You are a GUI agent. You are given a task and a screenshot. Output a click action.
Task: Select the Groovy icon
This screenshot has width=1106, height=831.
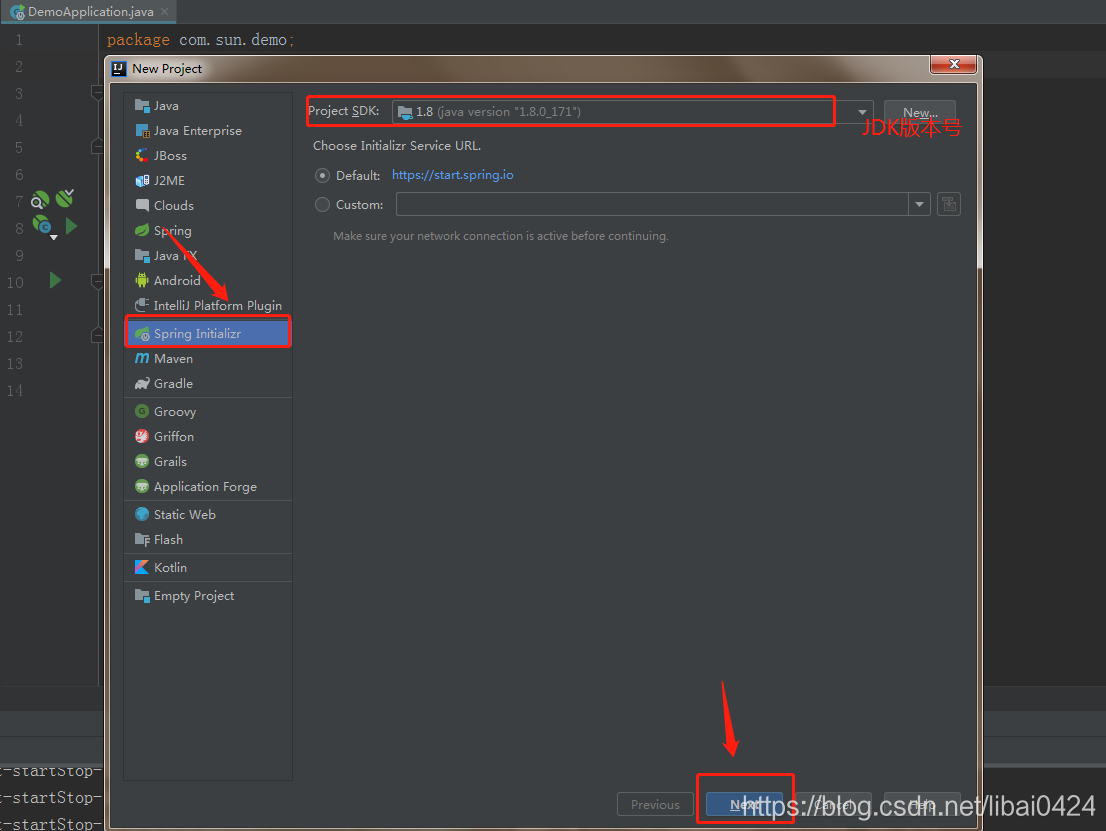142,411
